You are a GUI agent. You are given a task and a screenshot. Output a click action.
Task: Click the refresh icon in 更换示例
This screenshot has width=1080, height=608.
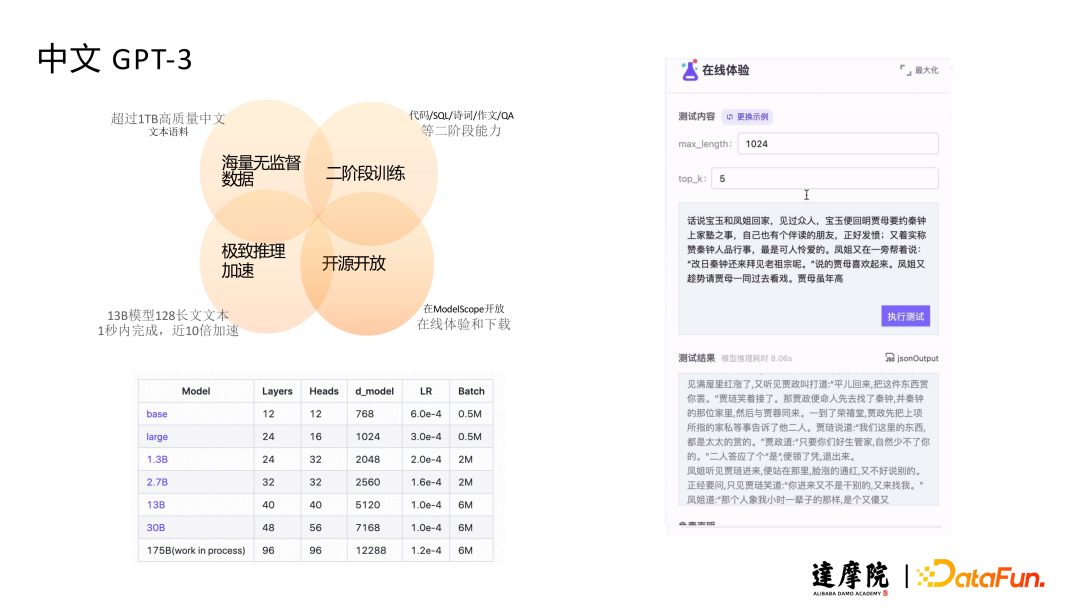(x=729, y=117)
